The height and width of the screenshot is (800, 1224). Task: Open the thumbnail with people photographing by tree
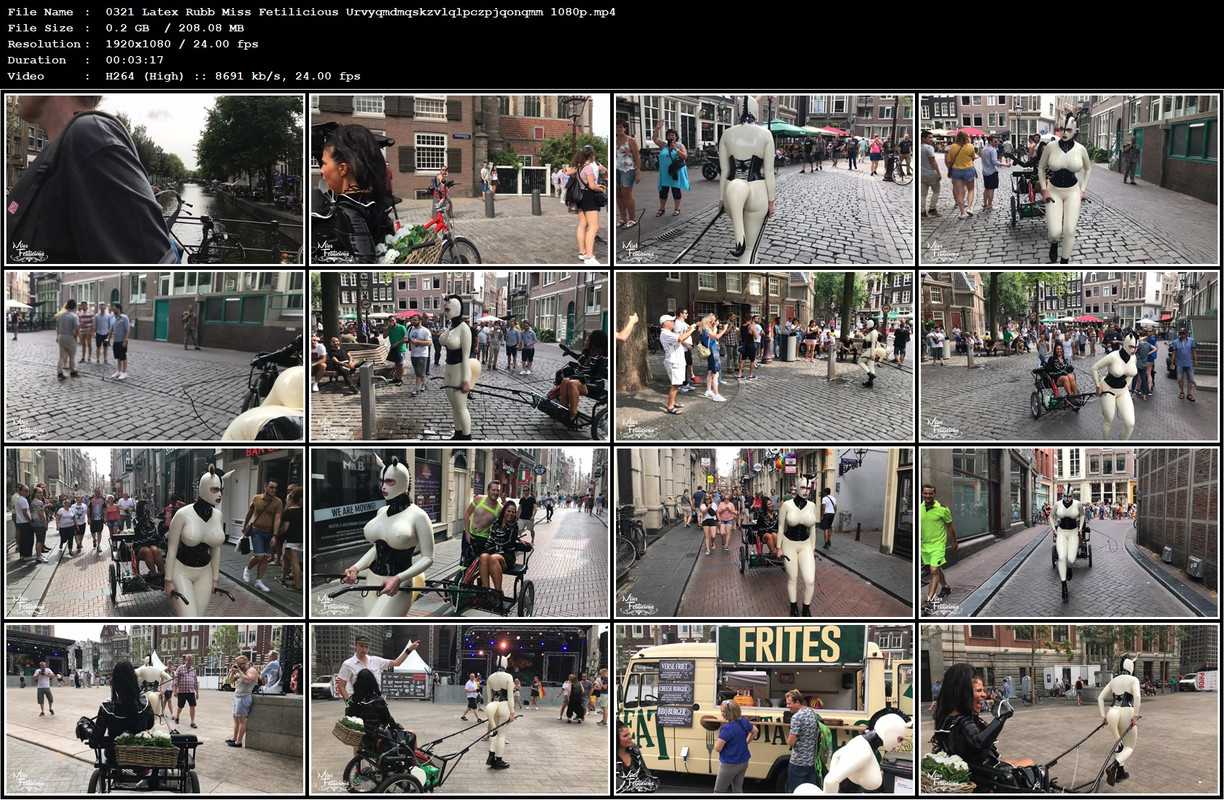click(x=765, y=356)
